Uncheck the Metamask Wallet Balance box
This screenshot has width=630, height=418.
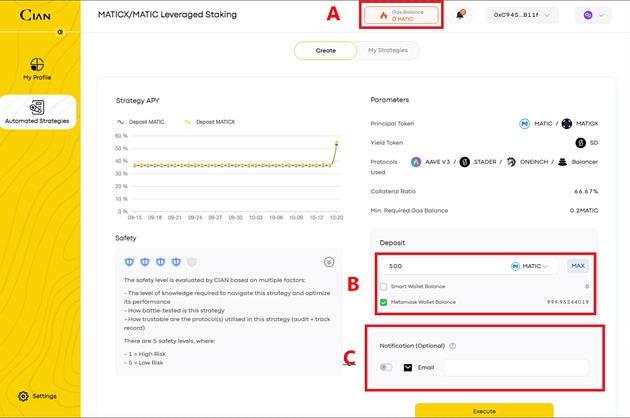click(385, 302)
